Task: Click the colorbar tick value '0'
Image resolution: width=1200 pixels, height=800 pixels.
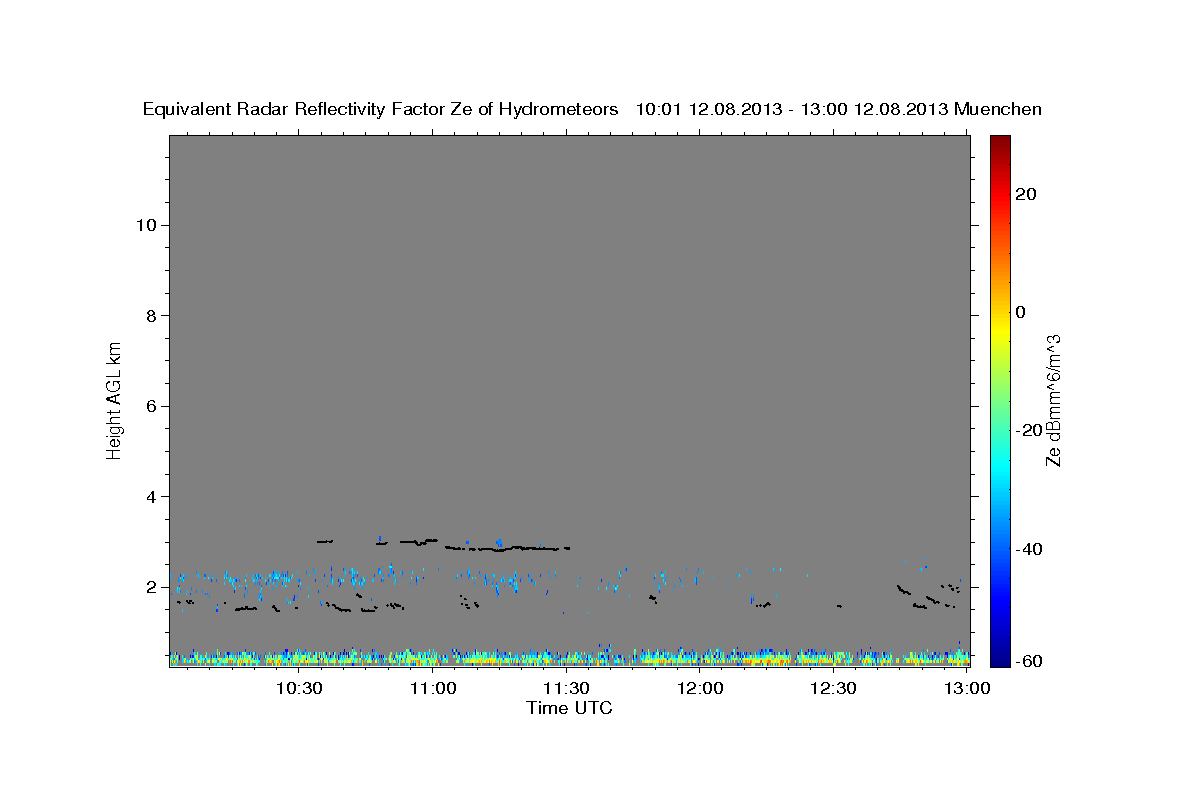Action: (x=1021, y=312)
